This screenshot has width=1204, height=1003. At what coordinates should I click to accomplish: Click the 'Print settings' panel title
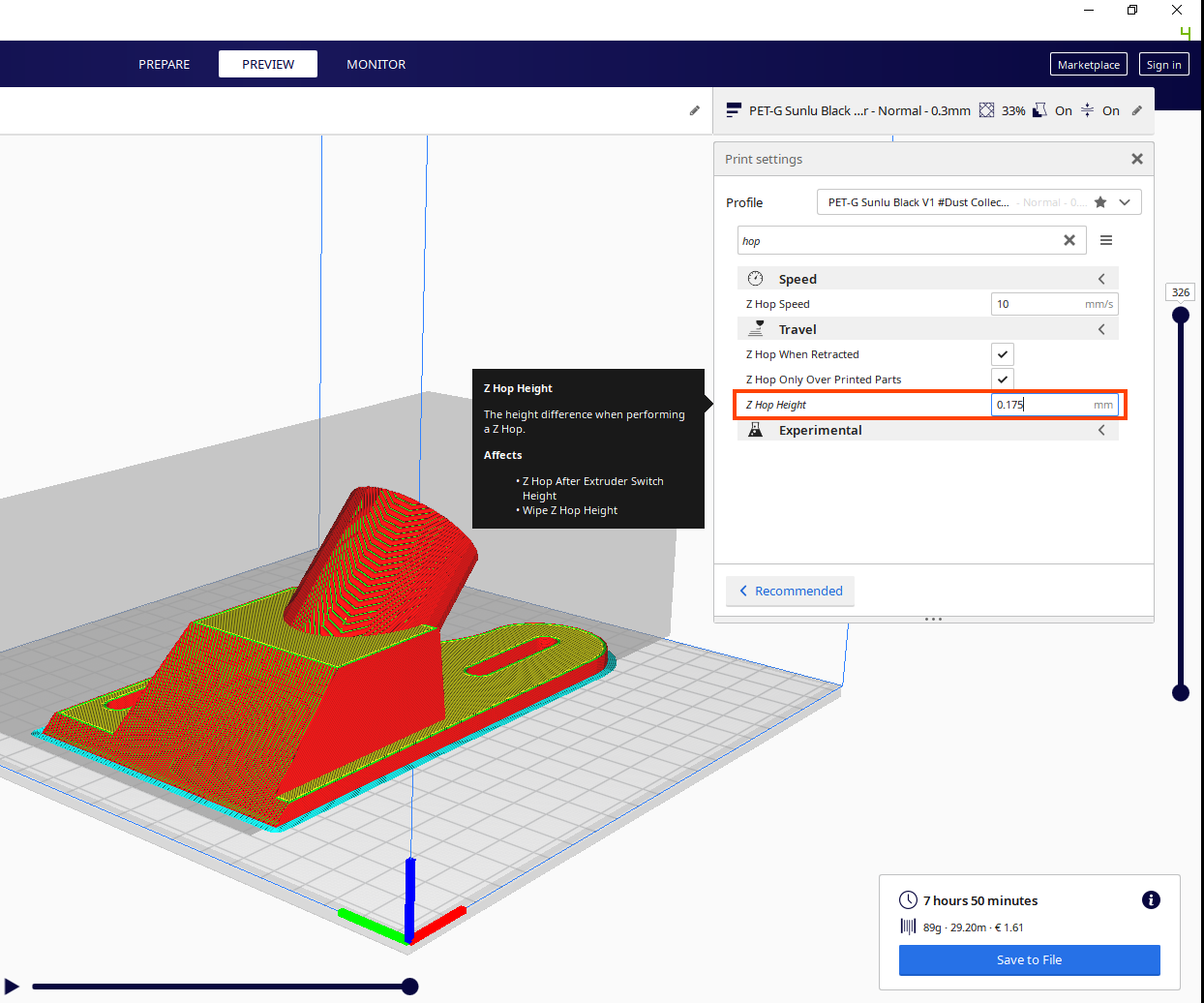pos(764,159)
